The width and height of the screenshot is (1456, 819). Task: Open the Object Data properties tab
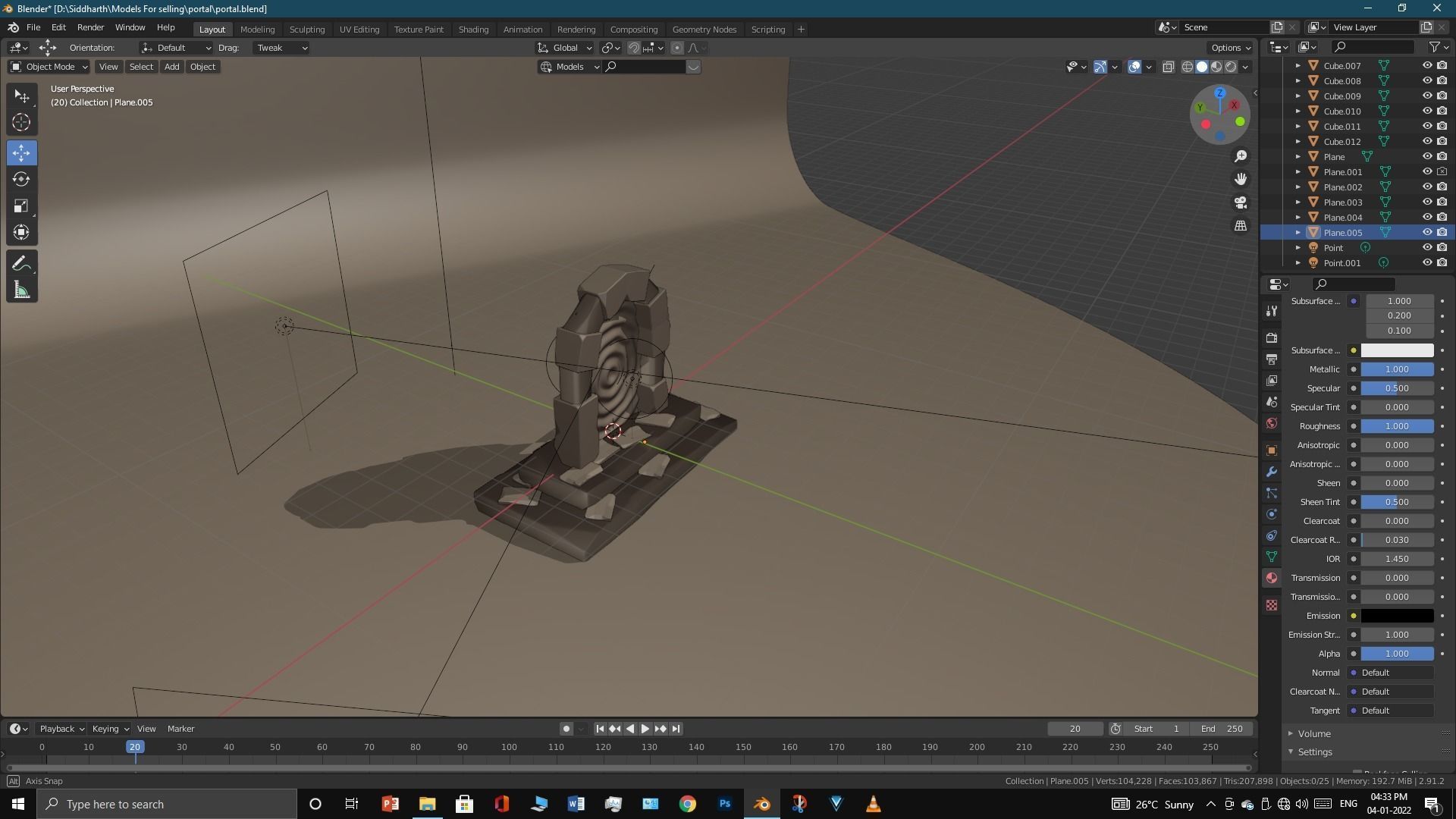(x=1272, y=557)
